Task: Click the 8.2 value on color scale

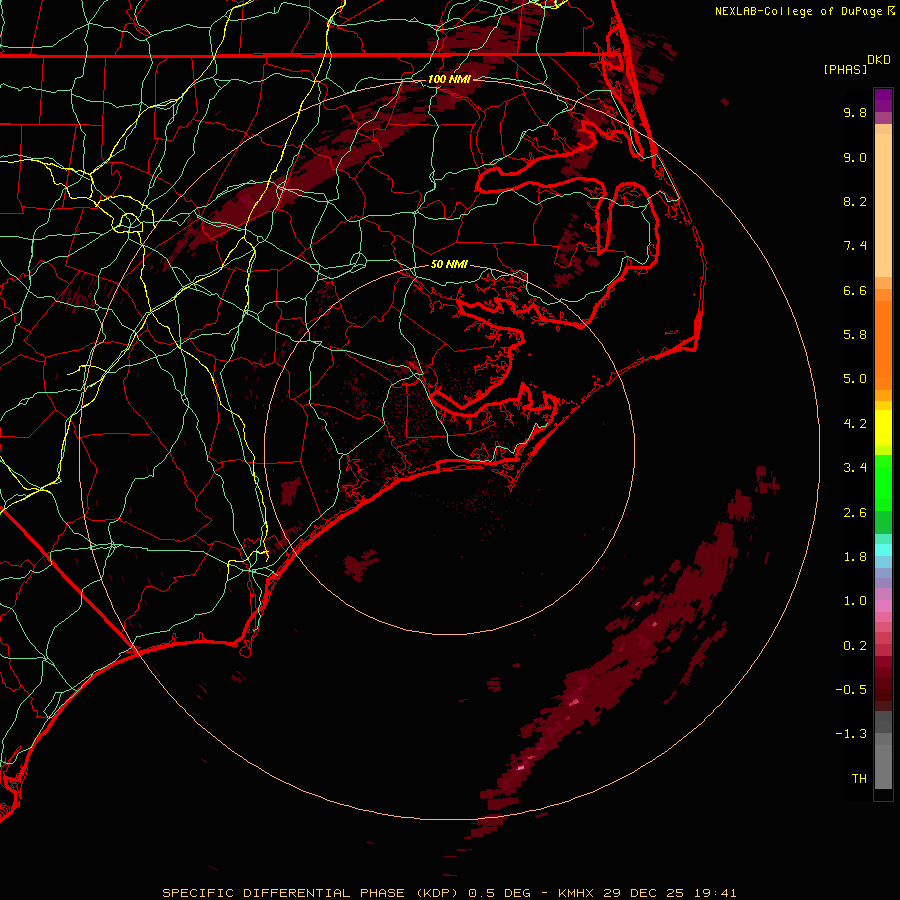Action: point(855,201)
